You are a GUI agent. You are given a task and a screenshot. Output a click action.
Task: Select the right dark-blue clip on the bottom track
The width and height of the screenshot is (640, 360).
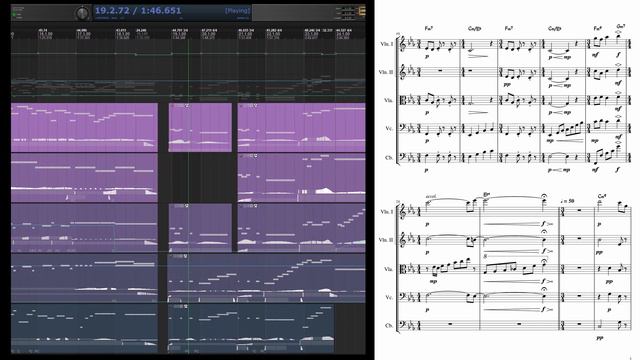[x=251, y=328]
